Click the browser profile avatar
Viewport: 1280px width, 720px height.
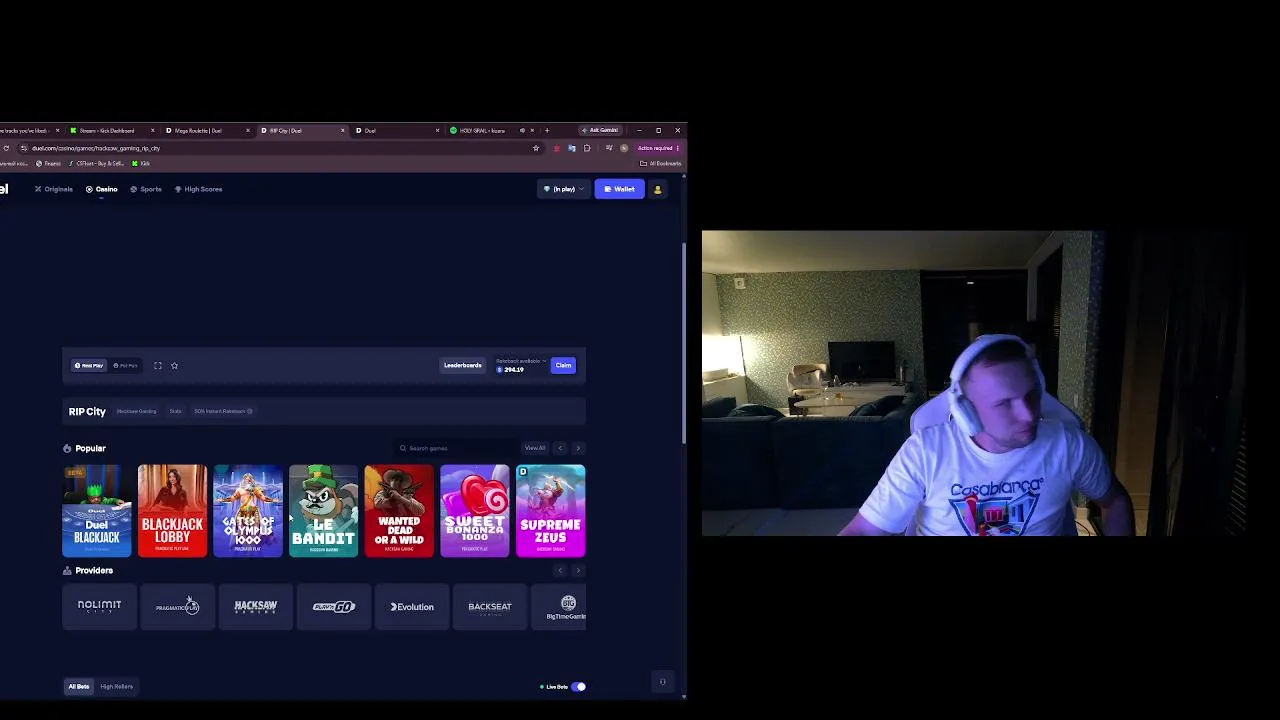[x=624, y=148]
